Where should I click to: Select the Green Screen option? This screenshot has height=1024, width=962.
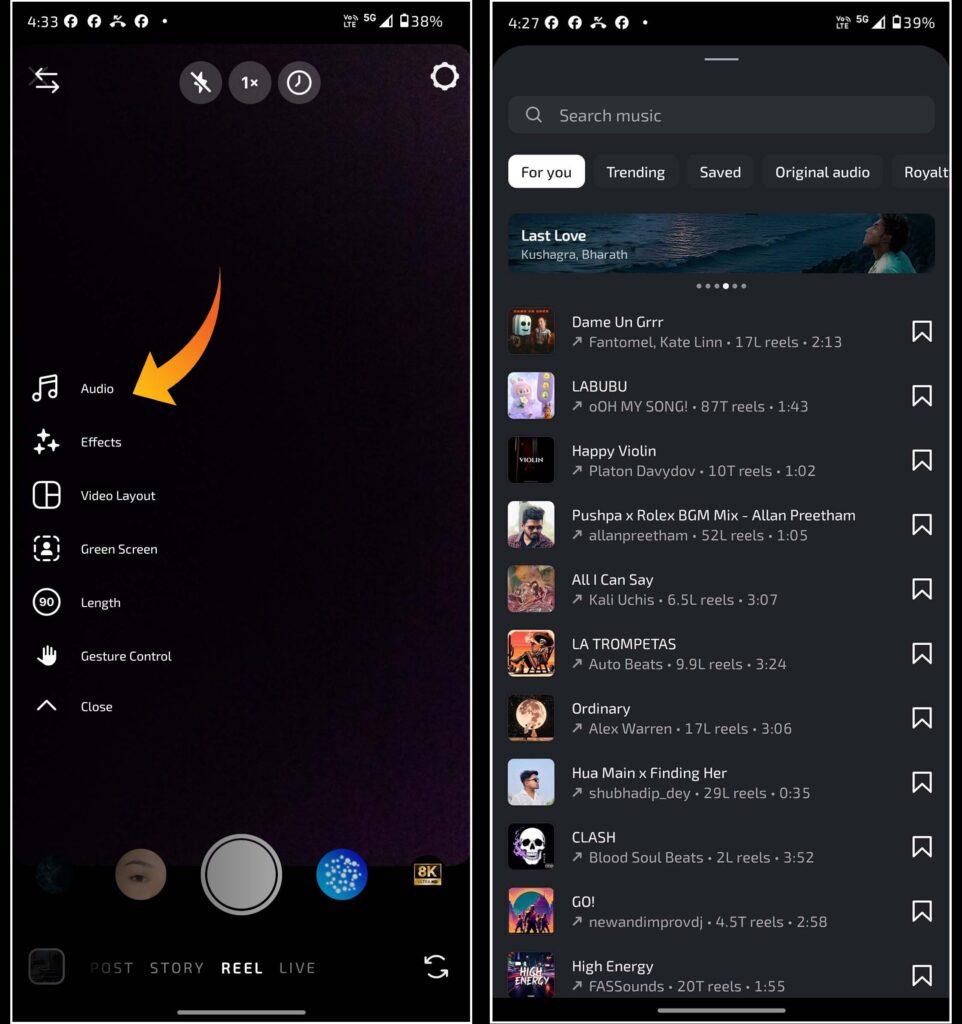click(95, 549)
